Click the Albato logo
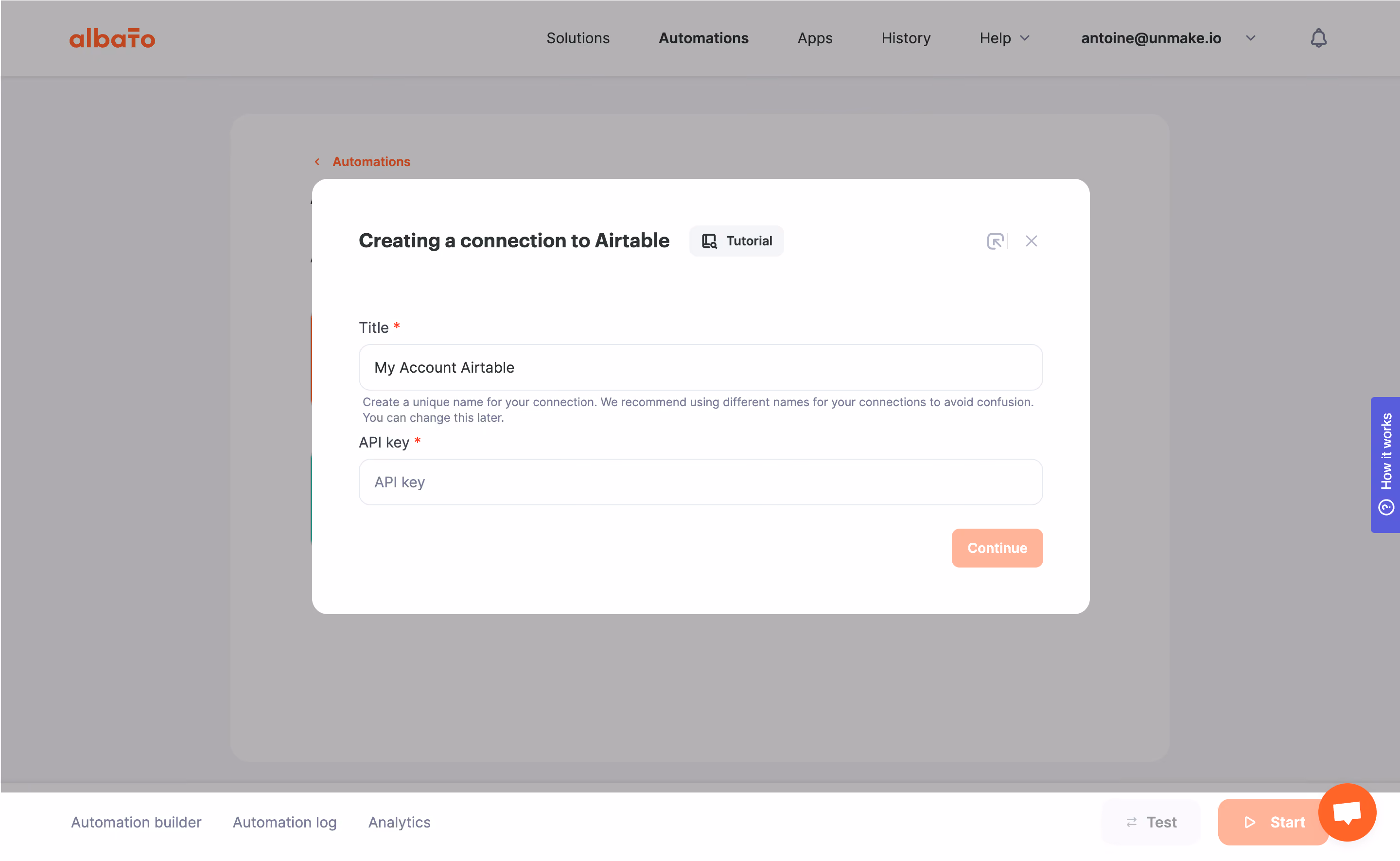 coord(112,38)
